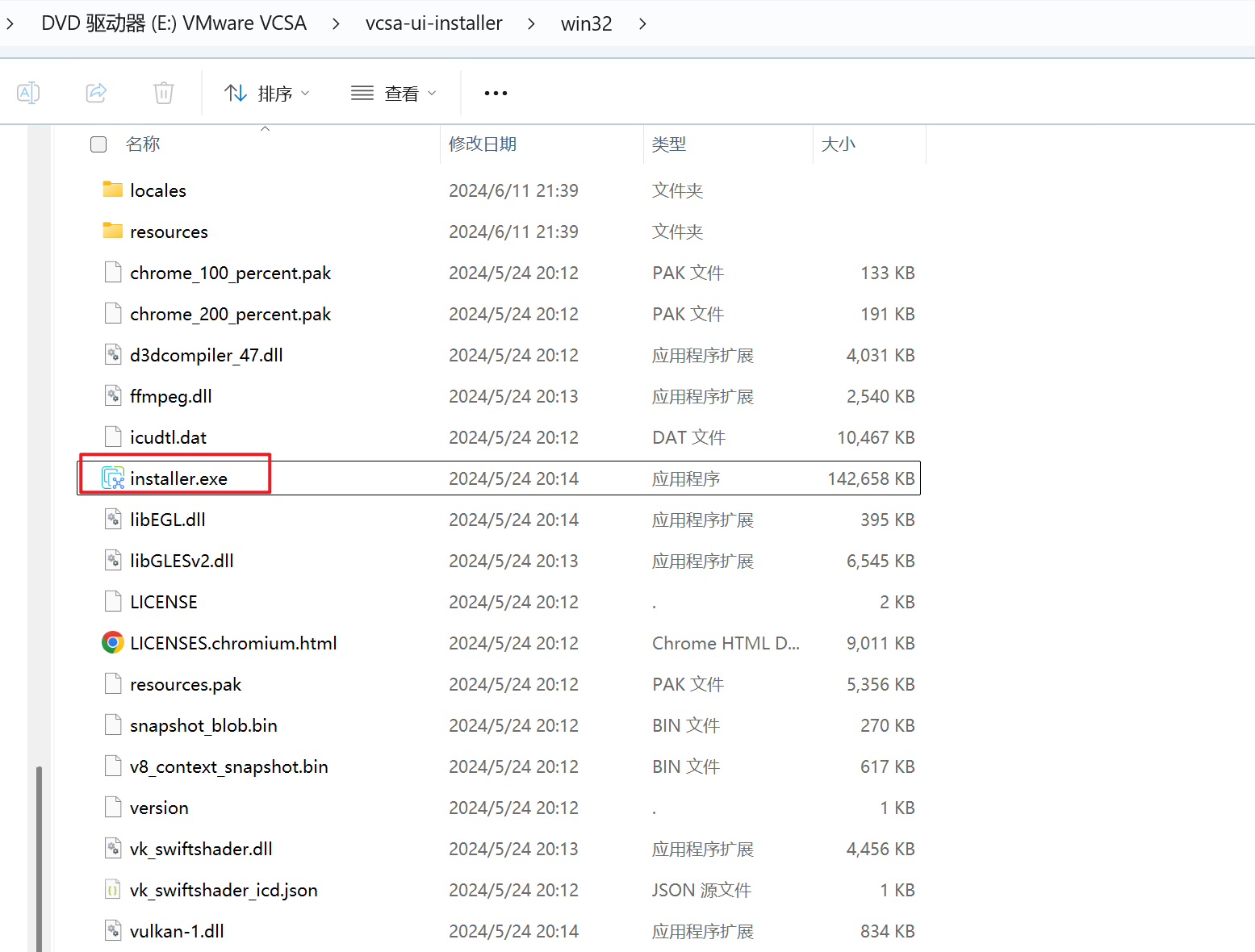1255x952 pixels.
Task: Click the 应用程序 type cell of installer.exe
Action: (686, 478)
